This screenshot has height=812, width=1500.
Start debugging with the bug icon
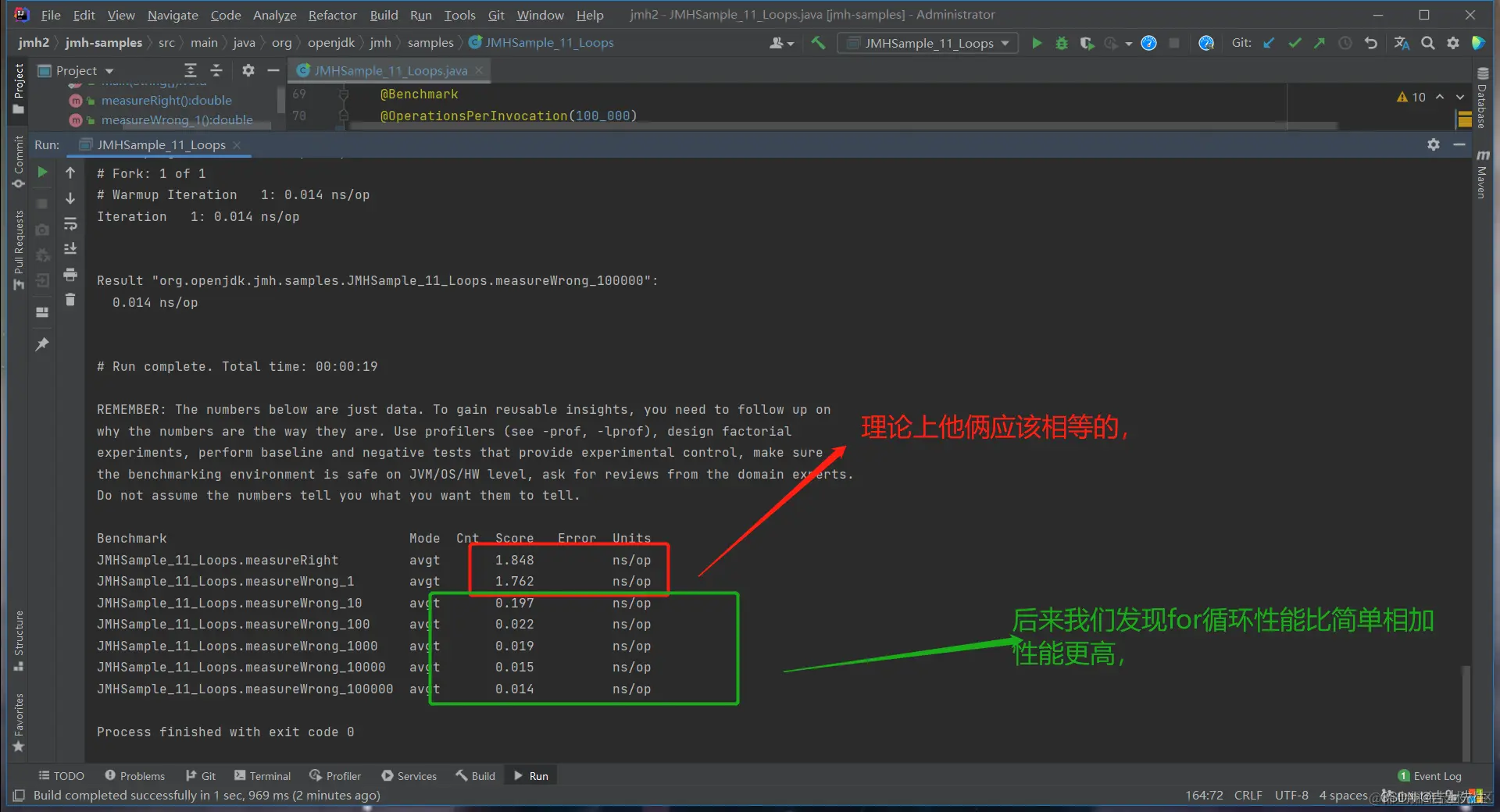click(1061, 43)
